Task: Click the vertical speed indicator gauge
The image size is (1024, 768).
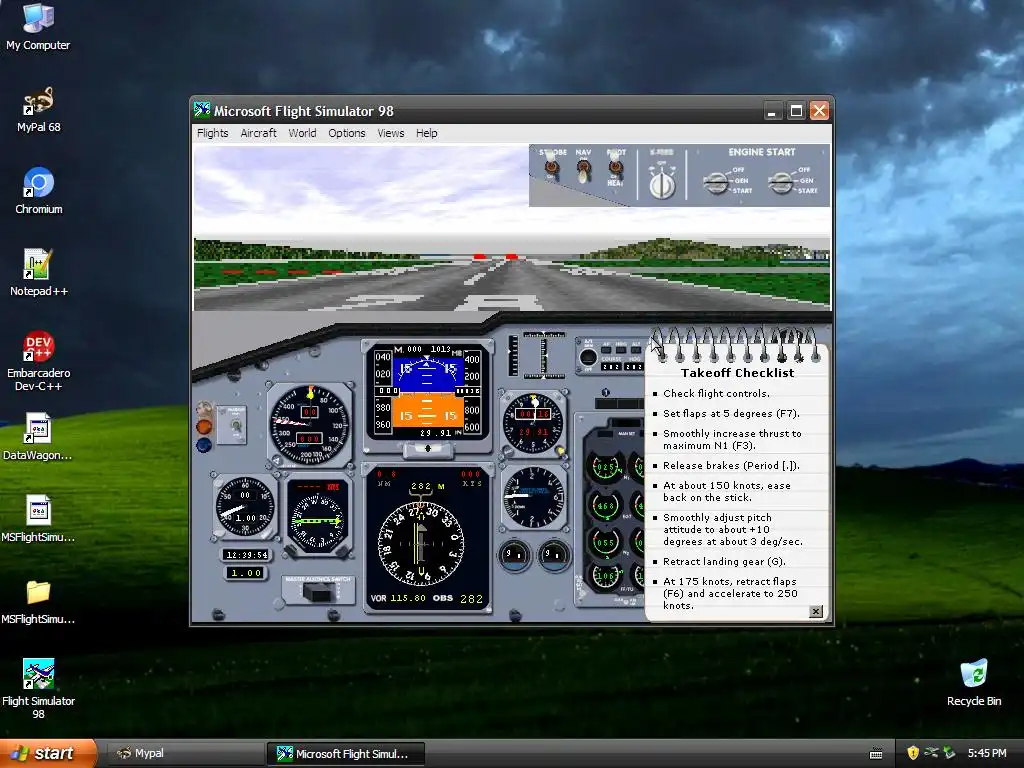Action: pos(534,496)
